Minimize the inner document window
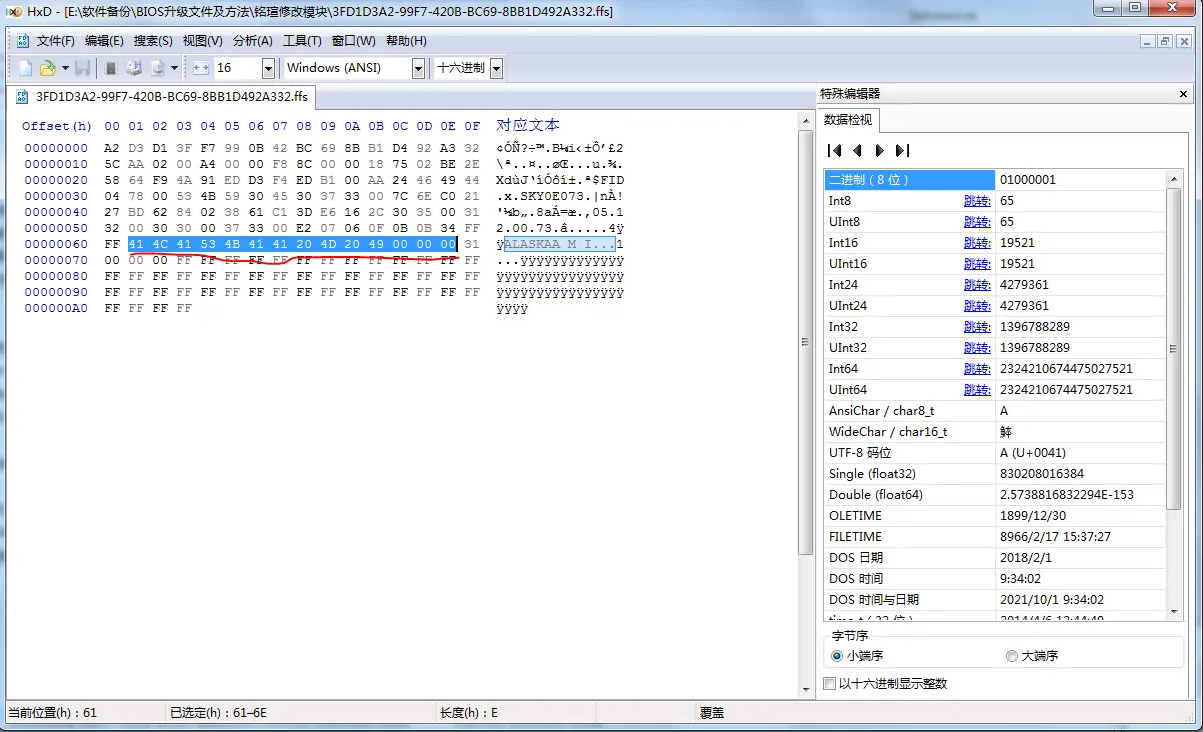1203x732 pixels. [1148, 41]
